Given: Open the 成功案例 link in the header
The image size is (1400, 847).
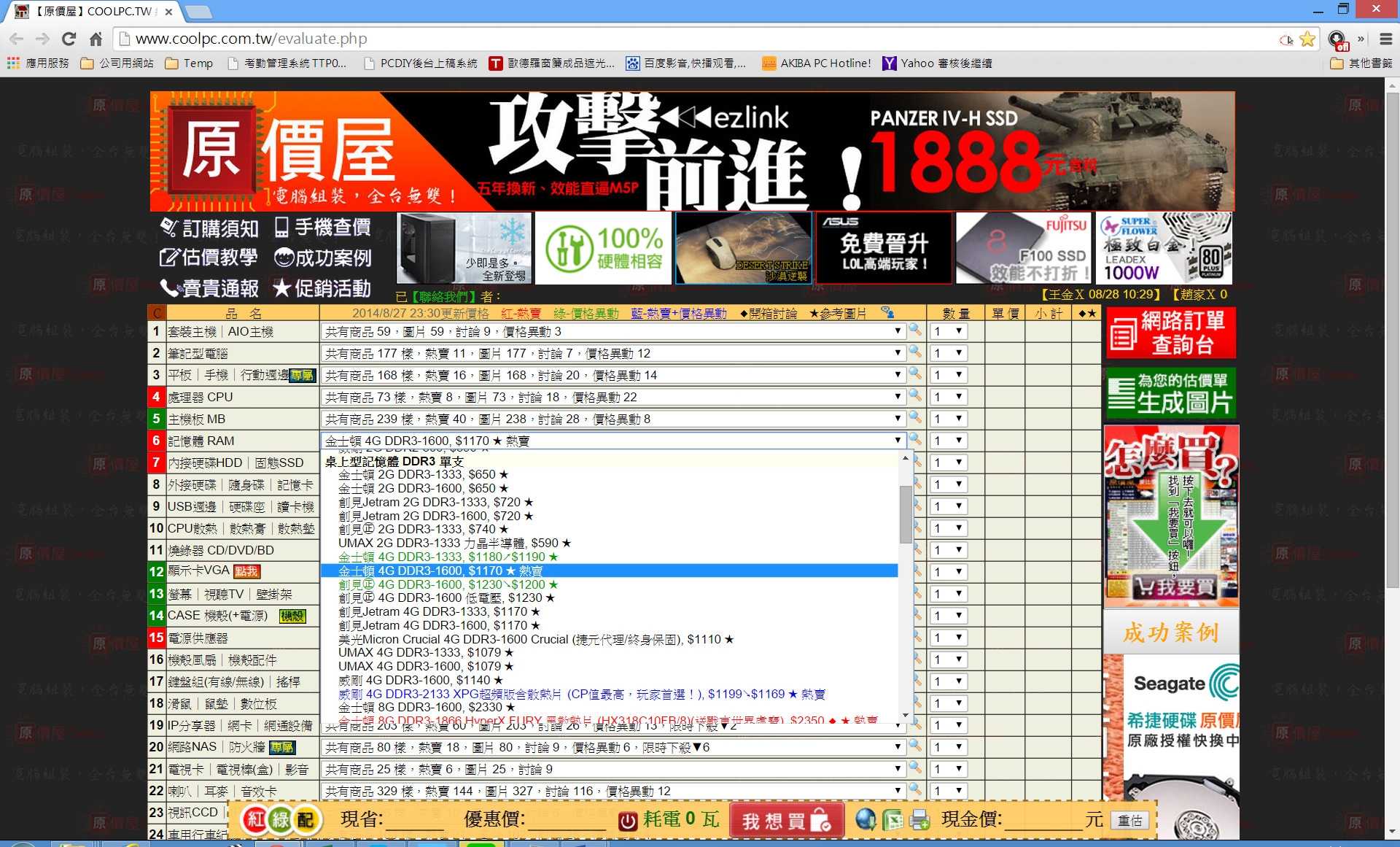Looking at the screenshot, I should pyautogui.click(x=323, y=258).
